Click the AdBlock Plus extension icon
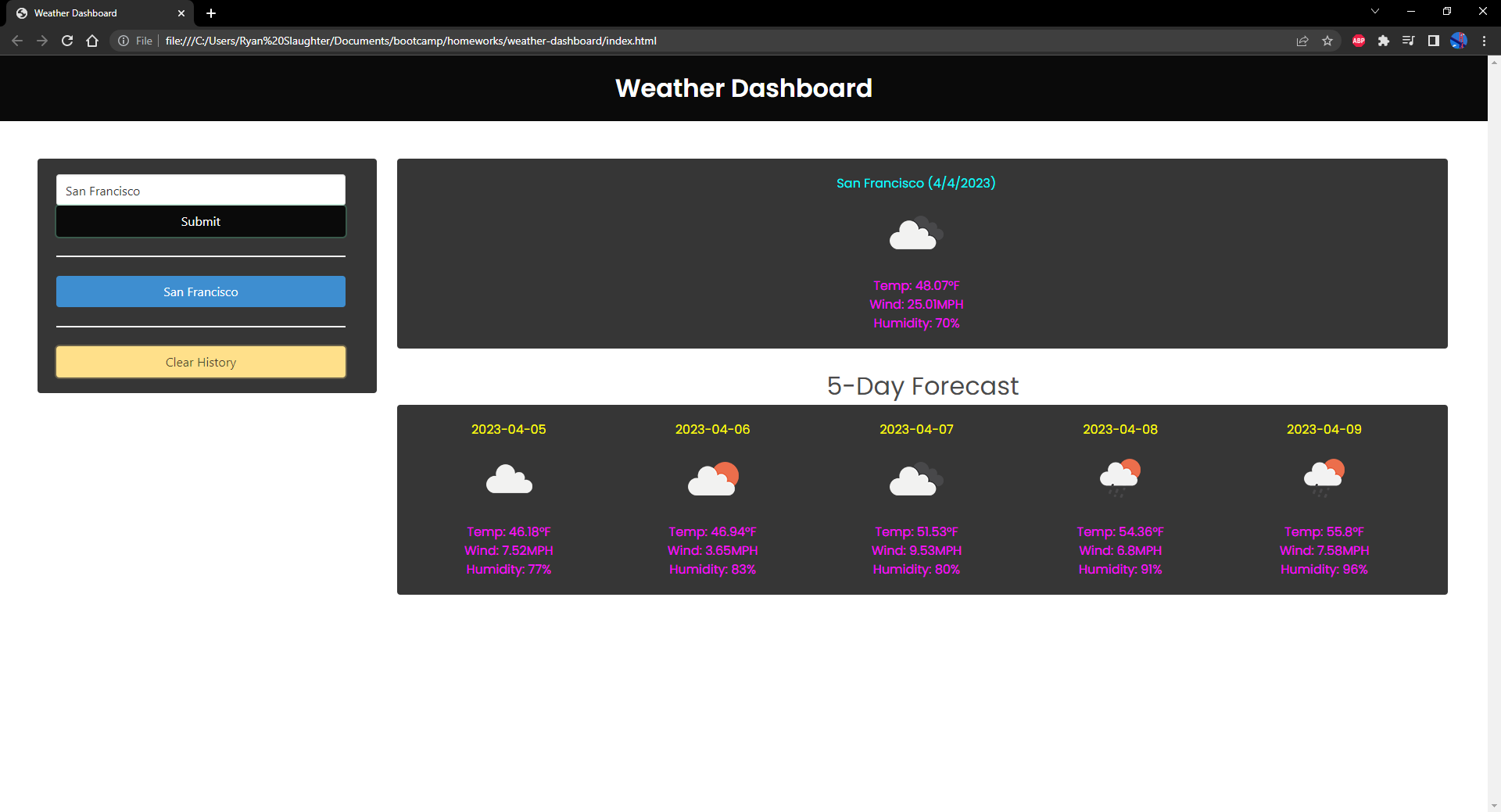Screen dimensions: 1501x812 pos(1358,41)
